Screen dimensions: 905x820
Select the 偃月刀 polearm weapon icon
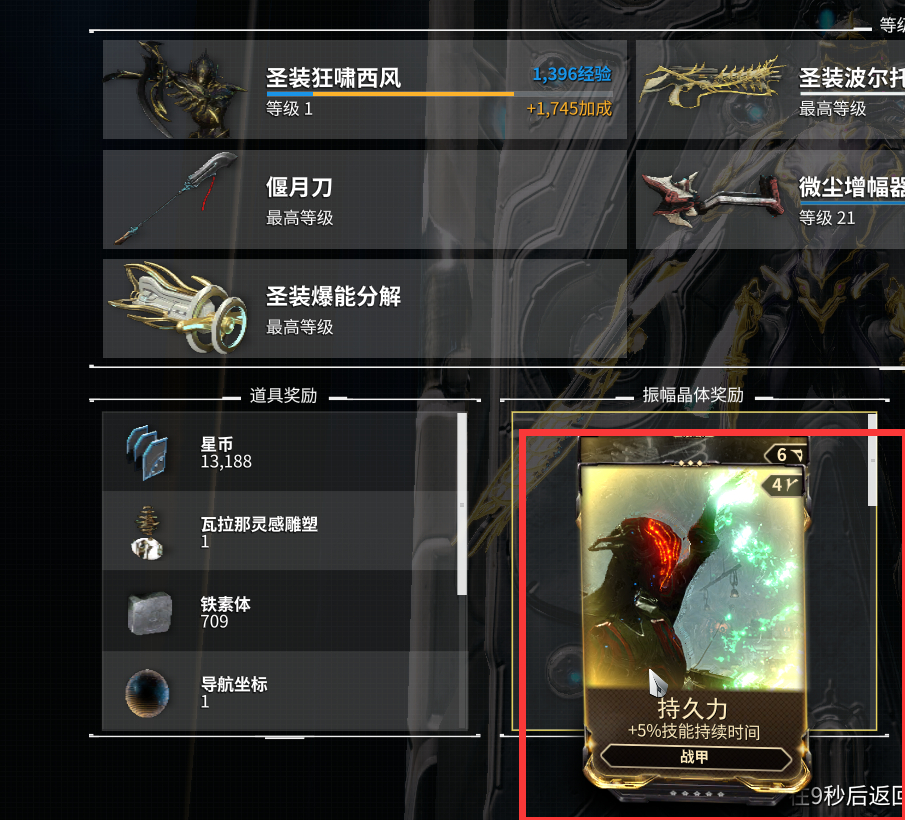click(x=176, y=199)
